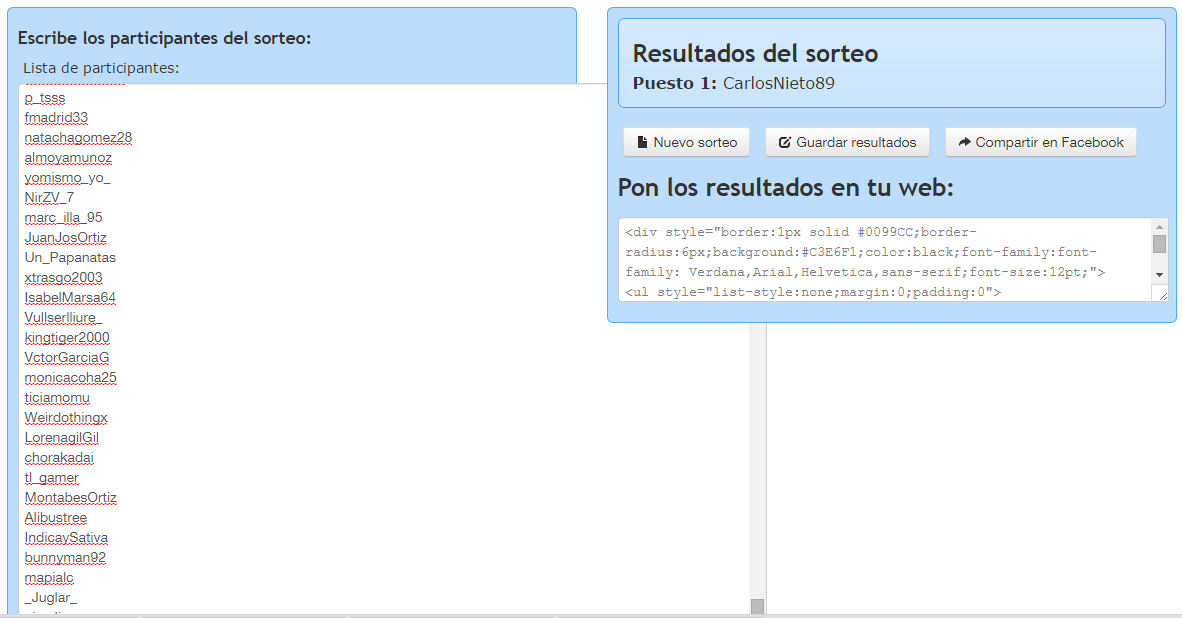
Task: Click Compartir en Facebook button
Action: click(1040, 142)
